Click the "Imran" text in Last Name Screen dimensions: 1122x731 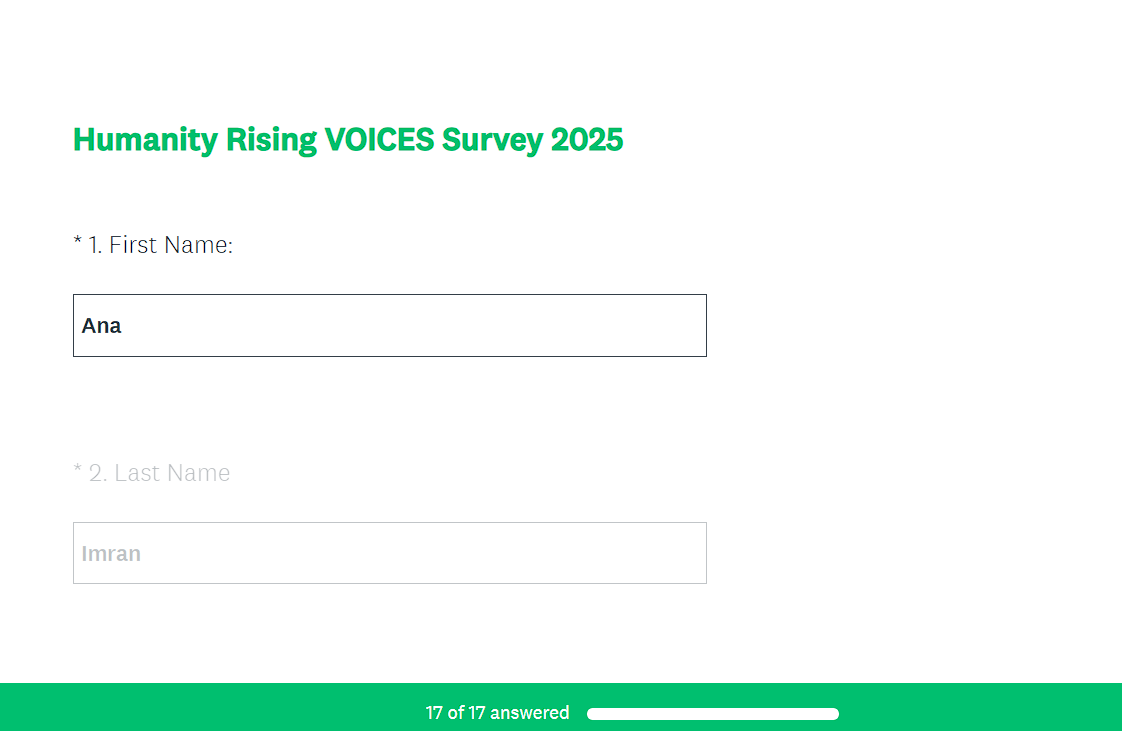[111, 554]
